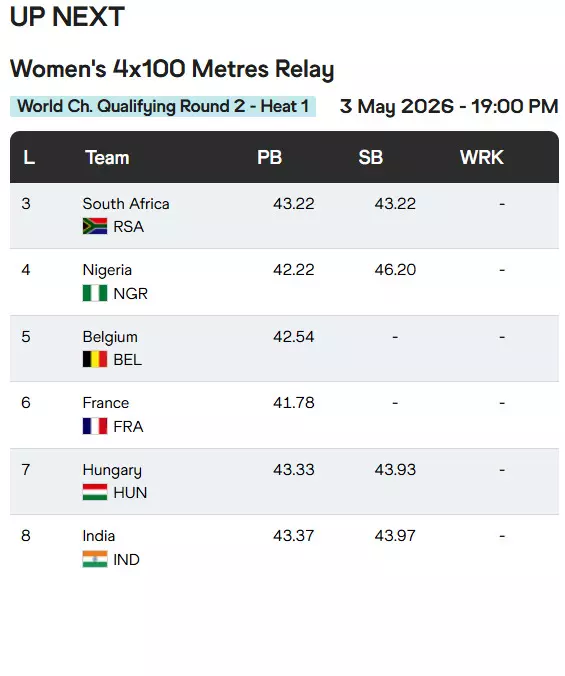This screenshot has width=565, height=676.
Task: Click the South Africa flag icon
Action: (95, 226)
